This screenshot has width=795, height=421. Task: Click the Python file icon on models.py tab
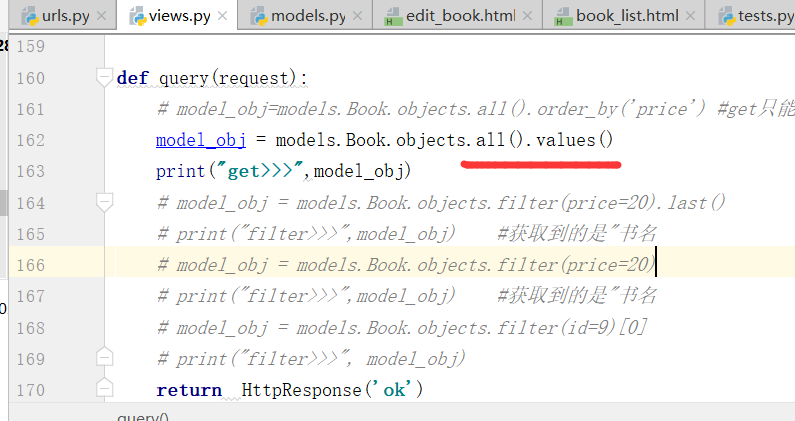click(x=259, y=16)
